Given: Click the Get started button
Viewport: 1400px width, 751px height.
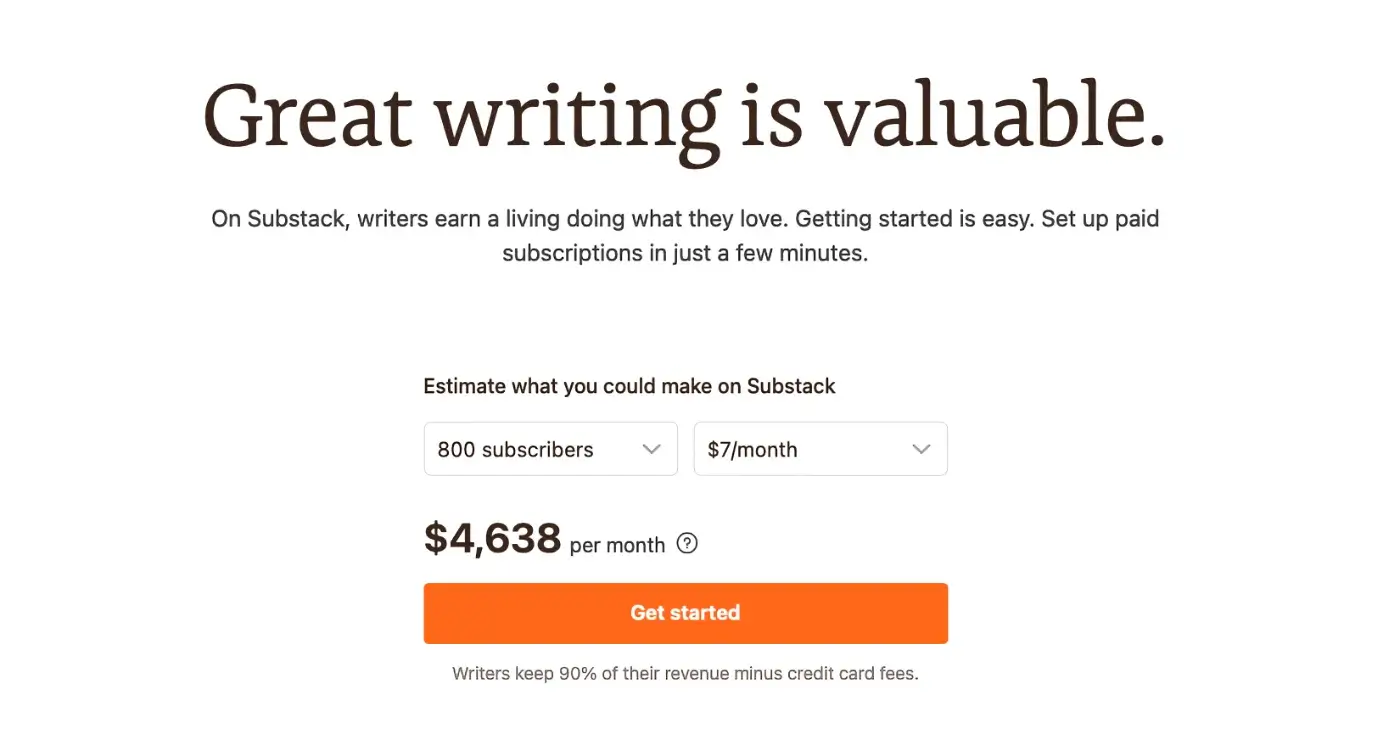Looking at the screenshot, I should point(685,612).
